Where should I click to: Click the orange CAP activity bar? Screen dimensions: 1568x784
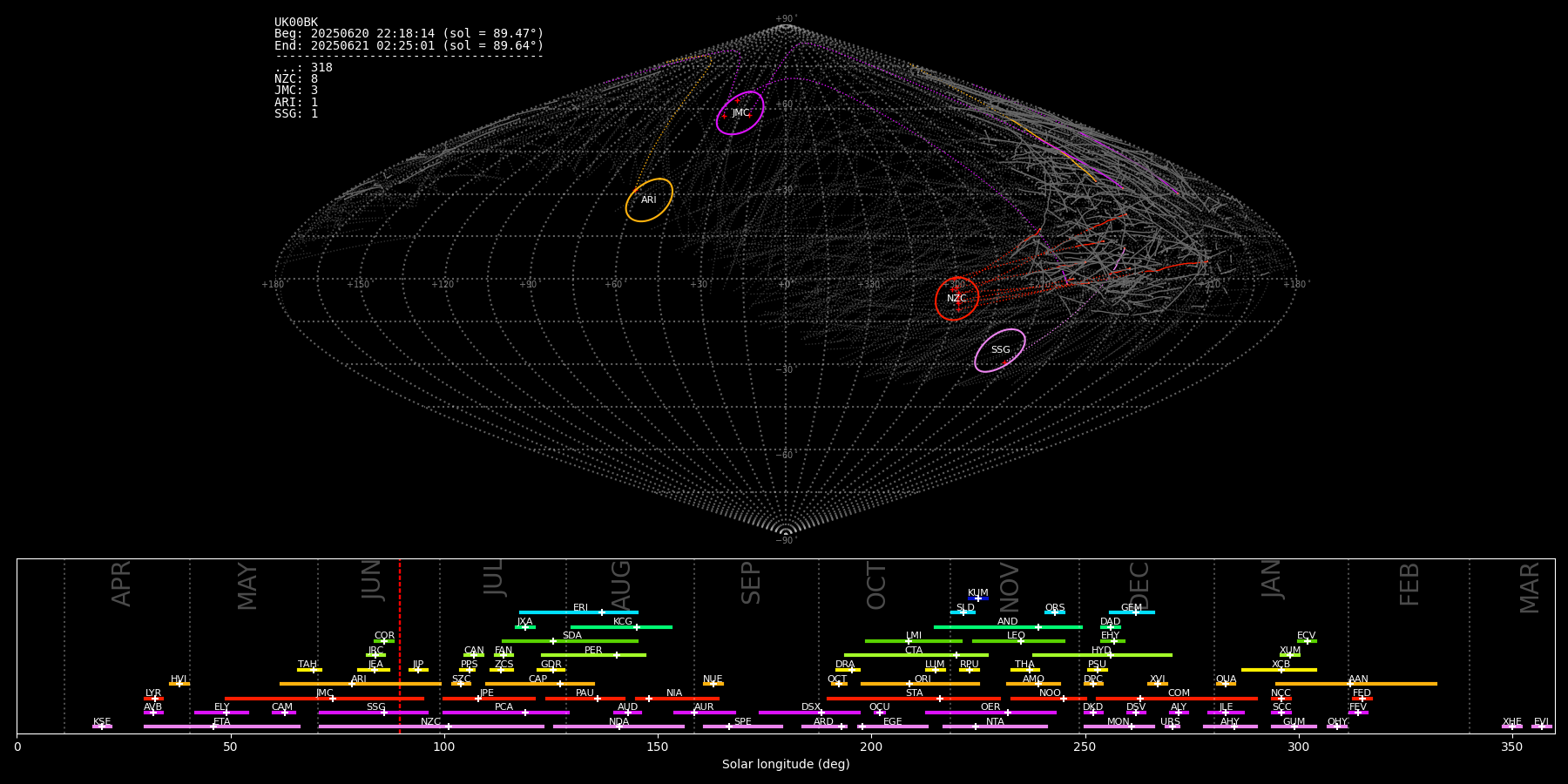click(540, 684)
